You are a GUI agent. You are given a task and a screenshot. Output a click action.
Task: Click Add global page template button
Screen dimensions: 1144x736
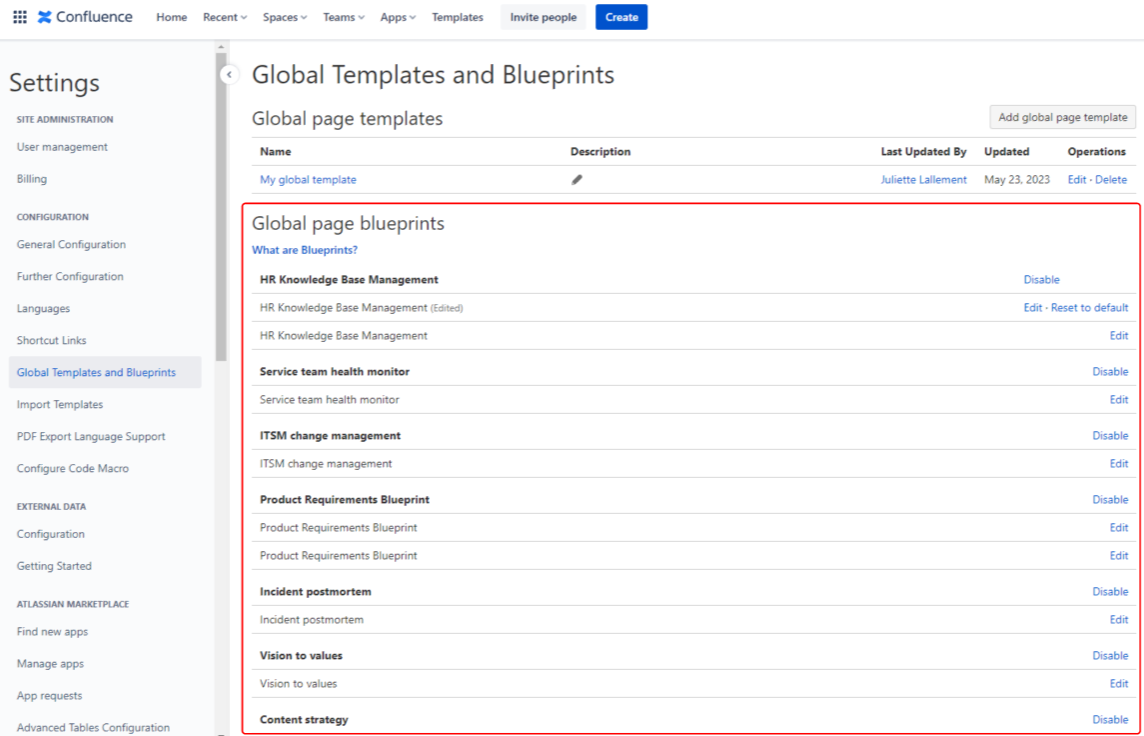click(x=1062, y=117)
